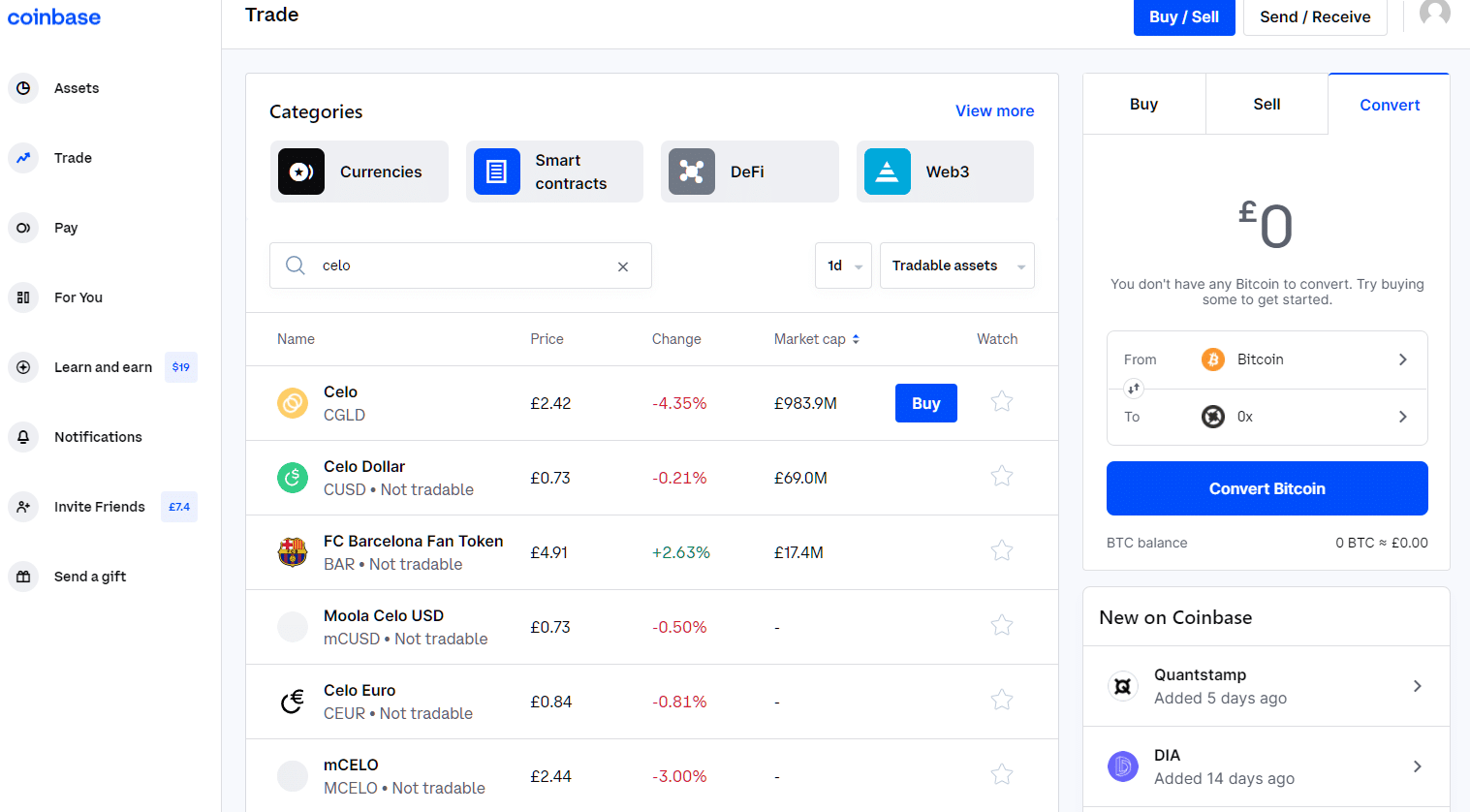Click the Celo CGLD coin icon
Viewport: 1470px width, 812px height.
tap(293, 403)
